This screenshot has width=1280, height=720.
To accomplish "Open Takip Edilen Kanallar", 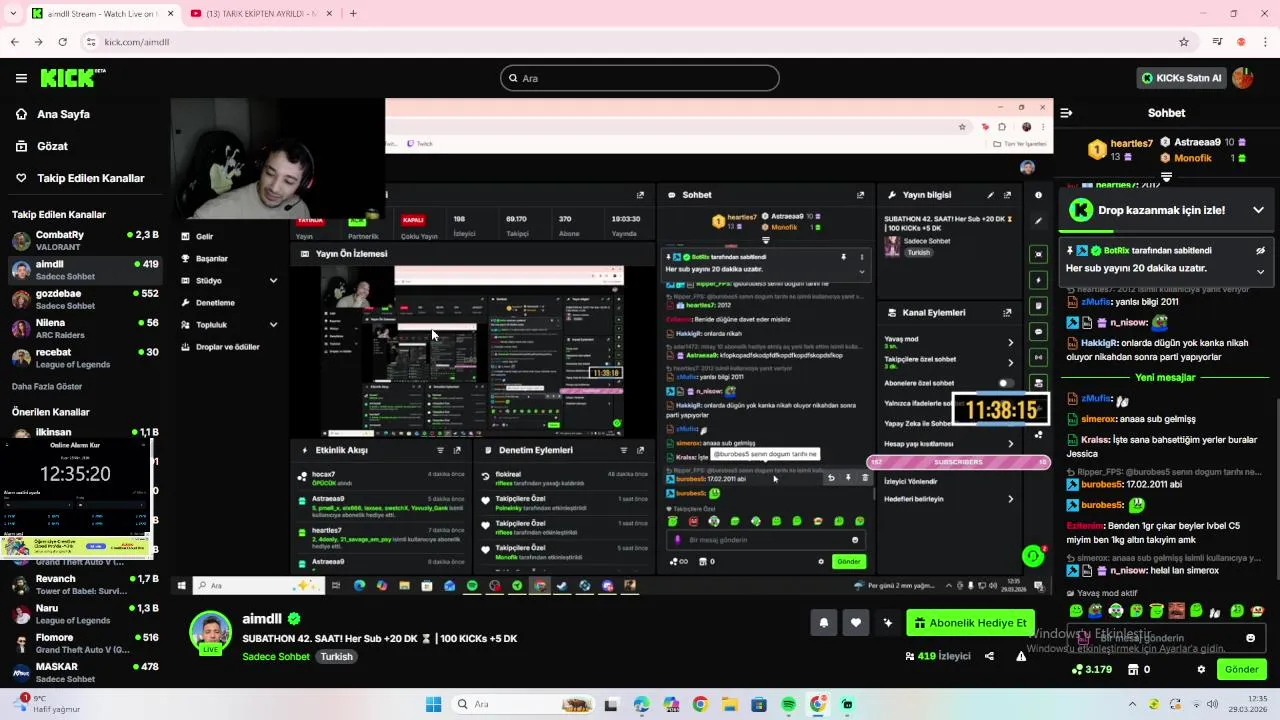I will pos(91,178).
